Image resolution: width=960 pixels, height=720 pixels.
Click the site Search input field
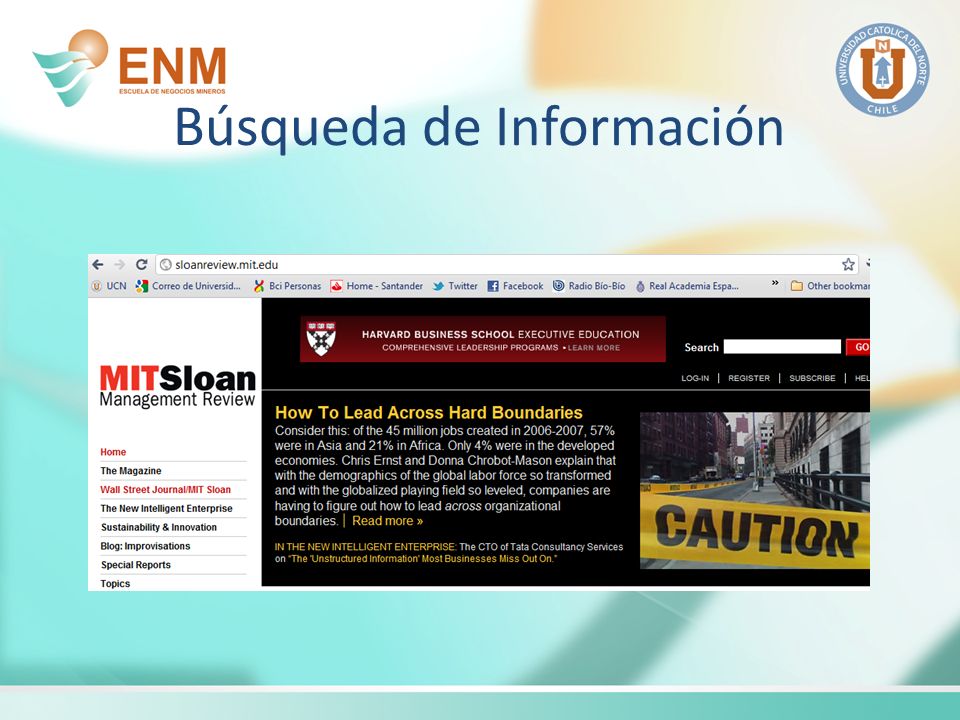[782, 347]
